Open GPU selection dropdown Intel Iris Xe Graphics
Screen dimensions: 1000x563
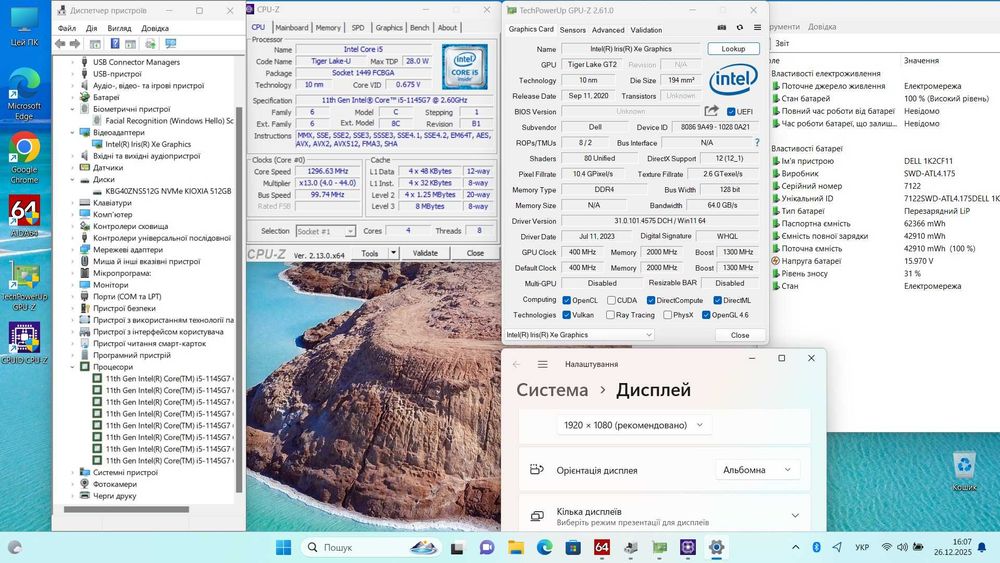coord(579,335)
